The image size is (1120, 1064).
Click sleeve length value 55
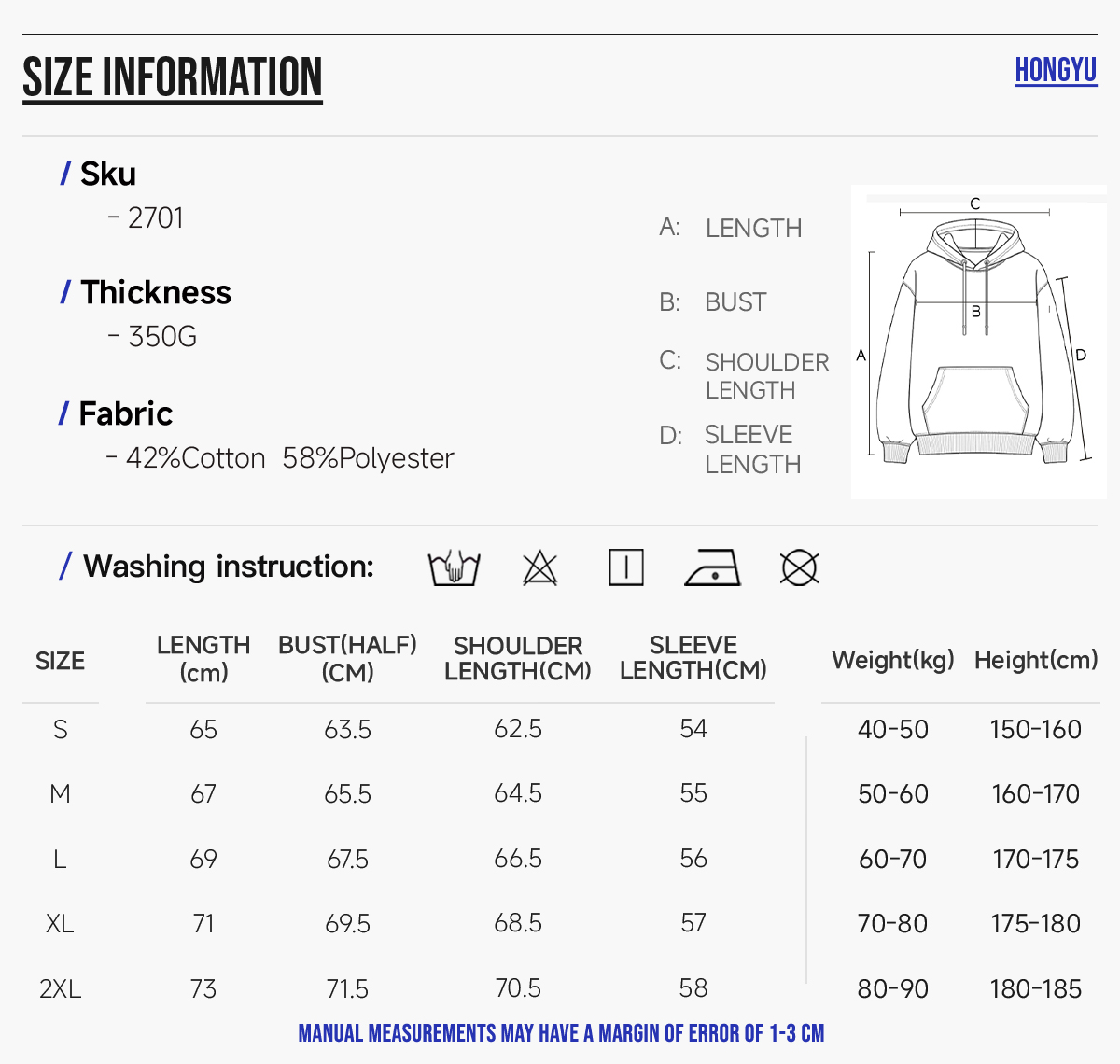(x=693, y=792)
